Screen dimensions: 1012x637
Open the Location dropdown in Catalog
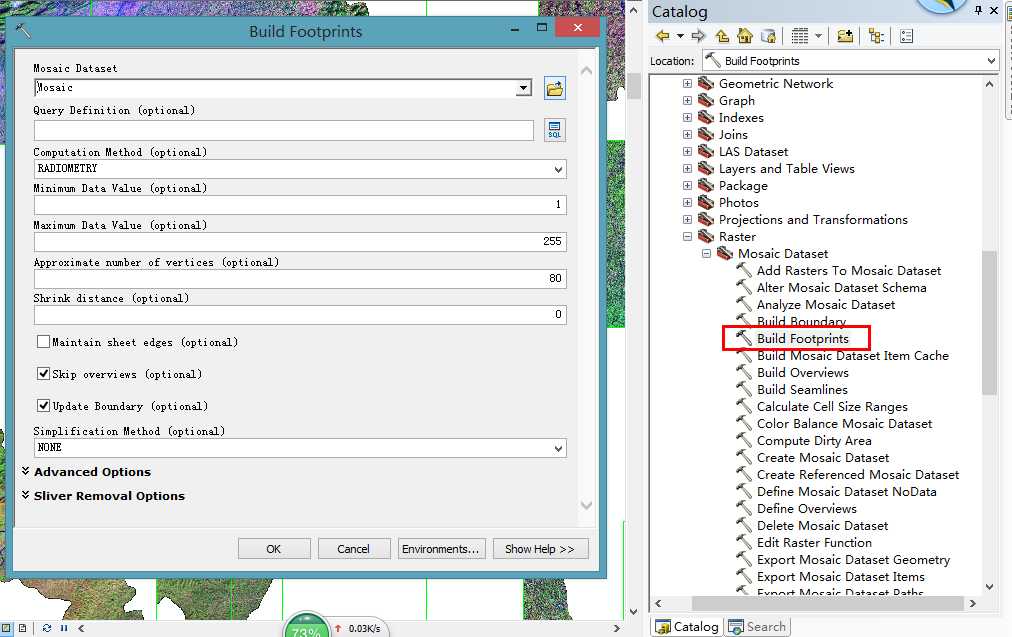pyautogui.click(x=991, y=61)
